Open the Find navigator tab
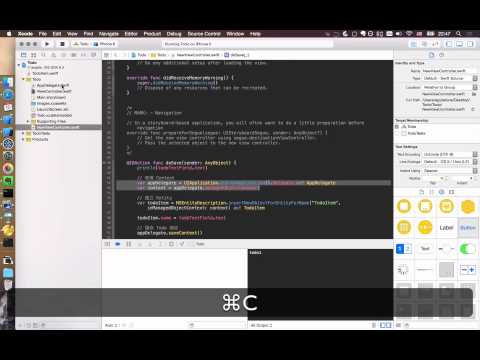480x360 pixels. 43,55
